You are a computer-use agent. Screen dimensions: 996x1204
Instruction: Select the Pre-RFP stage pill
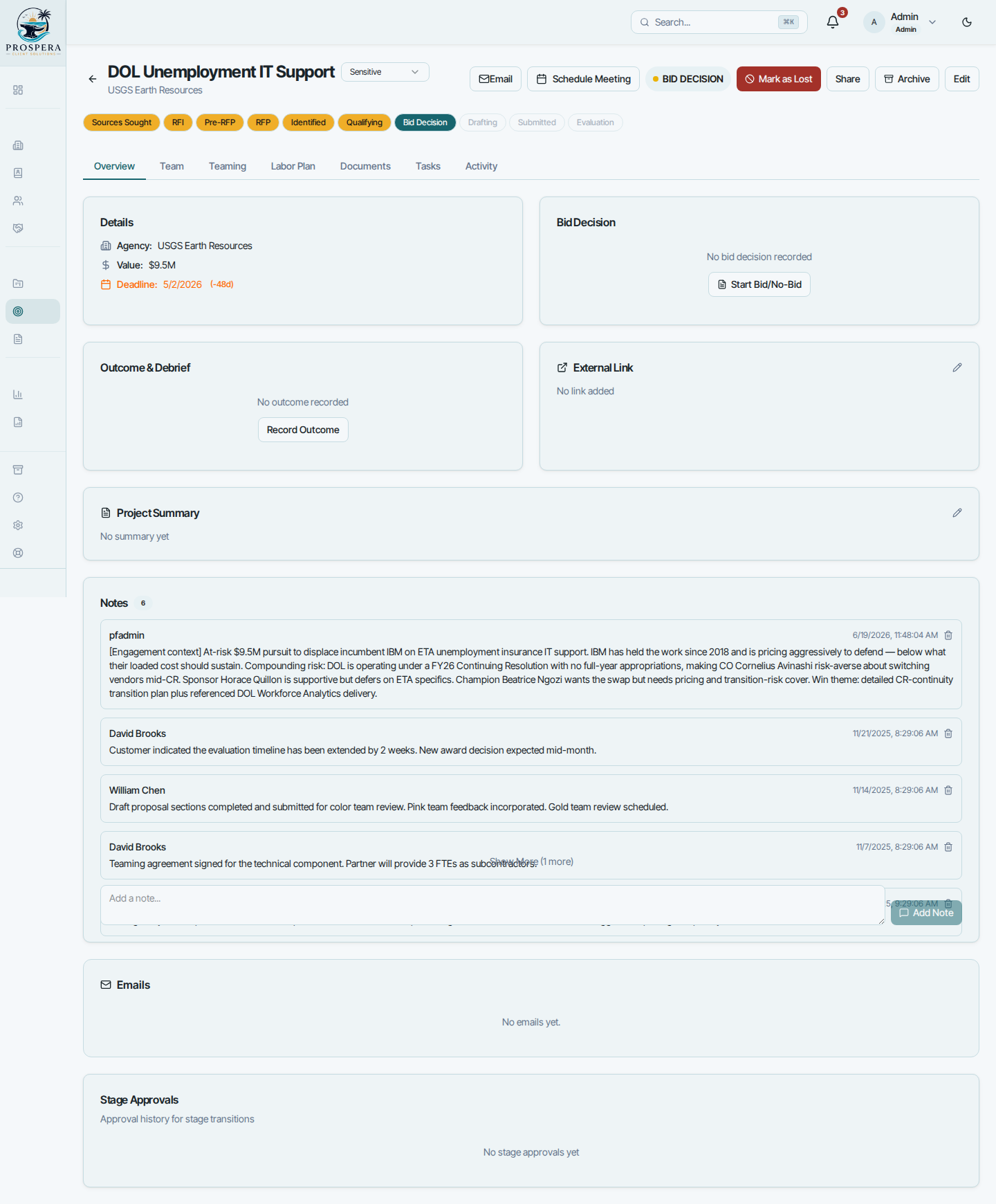tap(220, 122)
